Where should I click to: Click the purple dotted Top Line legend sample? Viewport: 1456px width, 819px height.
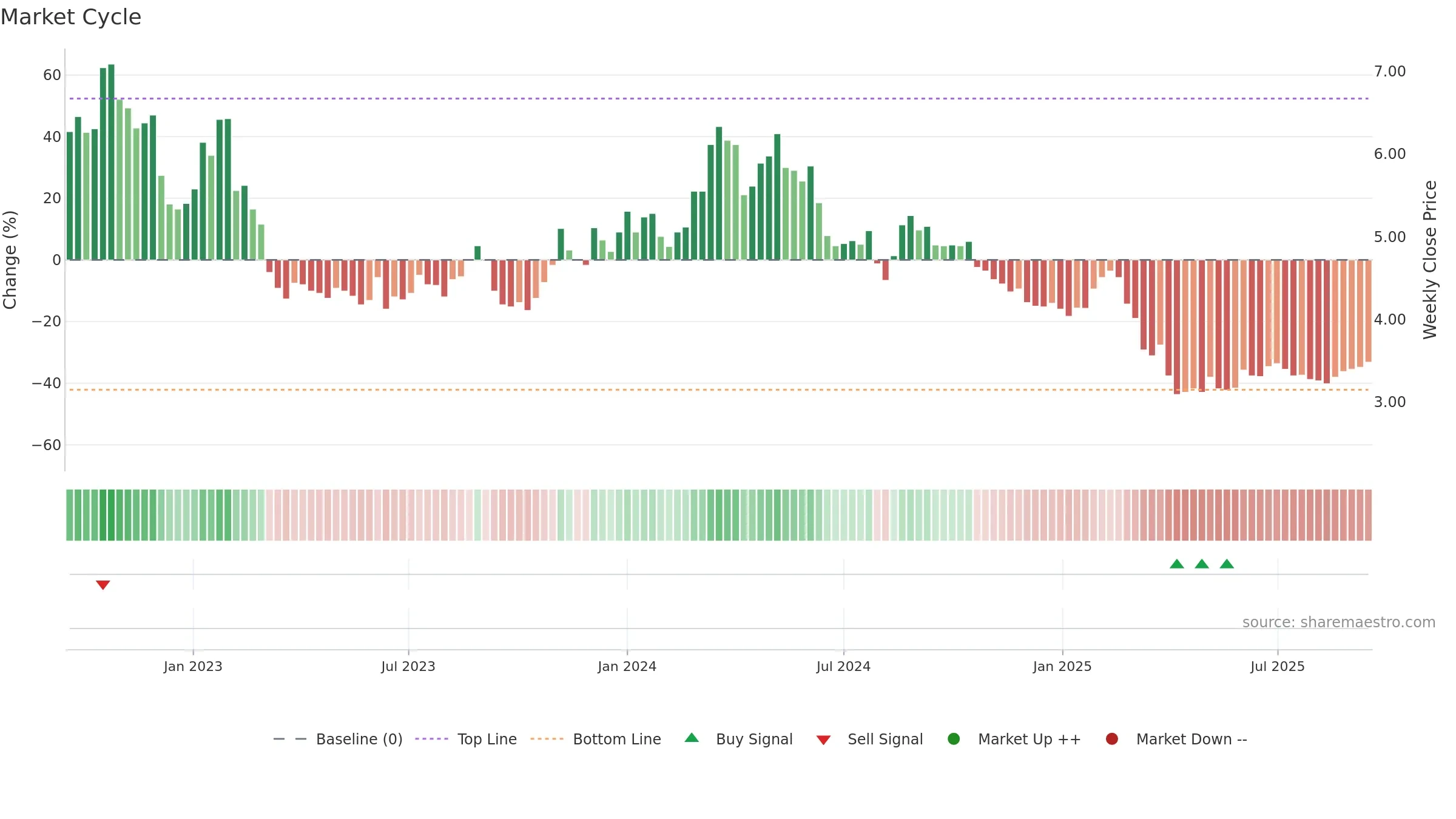(x=431, y=739)
